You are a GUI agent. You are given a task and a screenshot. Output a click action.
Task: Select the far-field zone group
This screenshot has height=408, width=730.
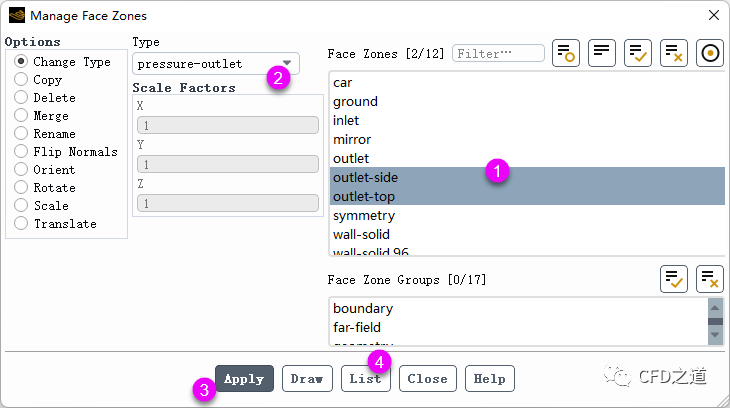[x=357, y=327]
